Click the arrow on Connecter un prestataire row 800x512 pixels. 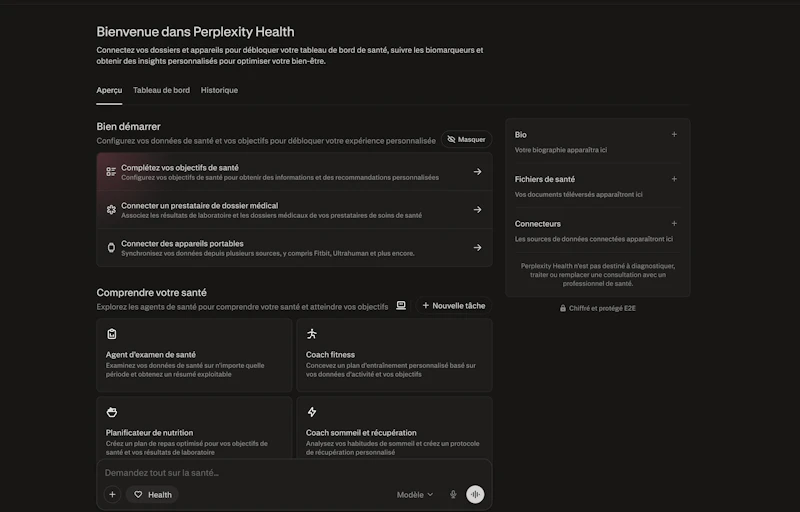click(478, 210)
